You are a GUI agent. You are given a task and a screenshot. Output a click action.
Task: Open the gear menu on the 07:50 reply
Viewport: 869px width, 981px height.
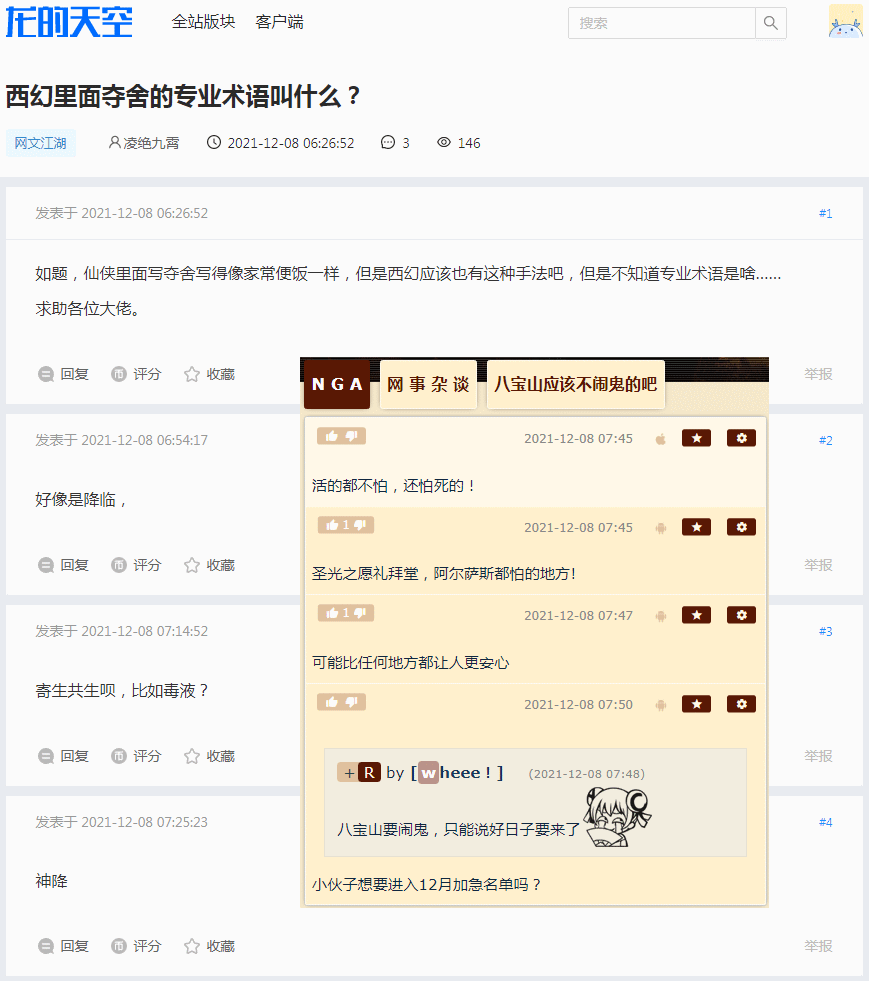click(741, 703)
